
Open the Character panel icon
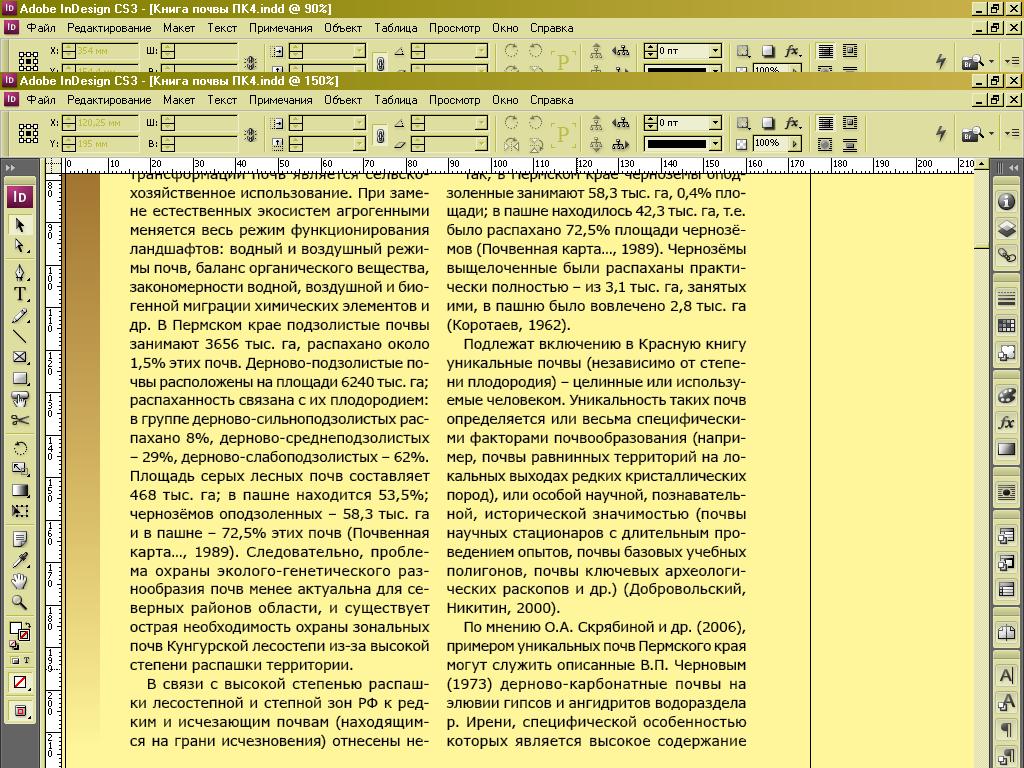click(x=1006, y=675)
